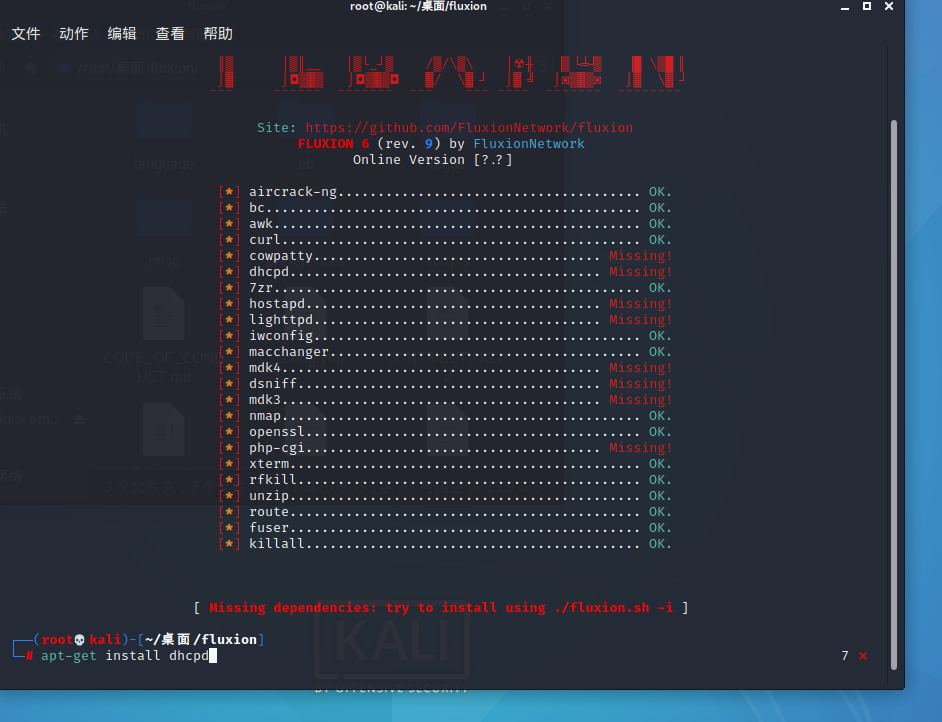Open the 文件 menu
Image resolution: width=942 pixels, height=722 pixels.
(26, 34)
